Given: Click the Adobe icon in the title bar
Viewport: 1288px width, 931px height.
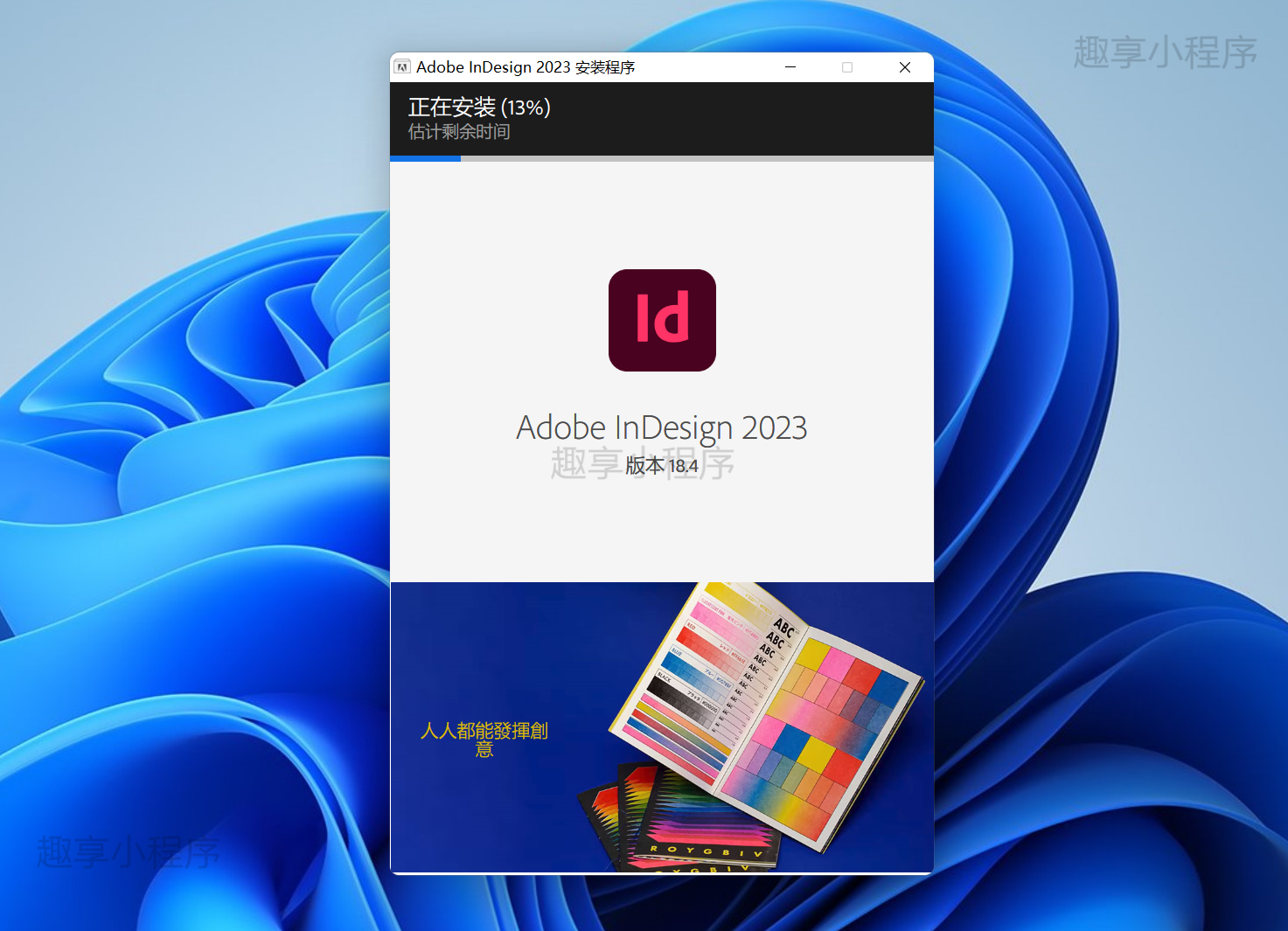Looking at the screenshot, I should pos(403,67).
